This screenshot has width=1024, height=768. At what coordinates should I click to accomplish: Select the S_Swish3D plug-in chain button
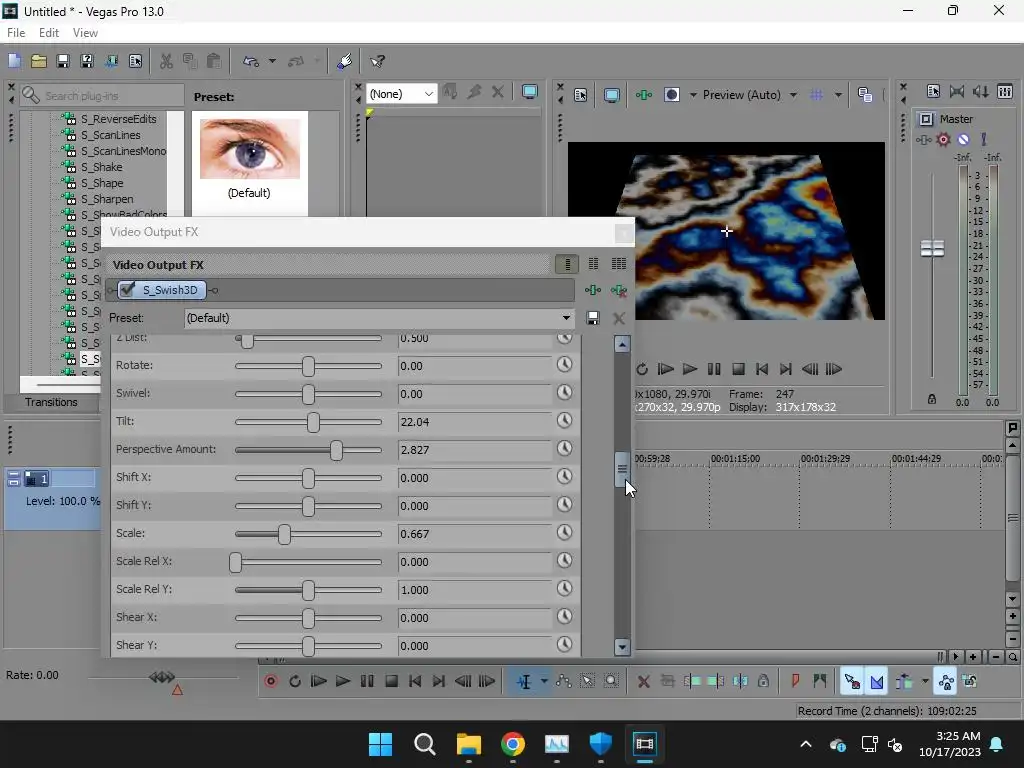[x=162, y=290]
